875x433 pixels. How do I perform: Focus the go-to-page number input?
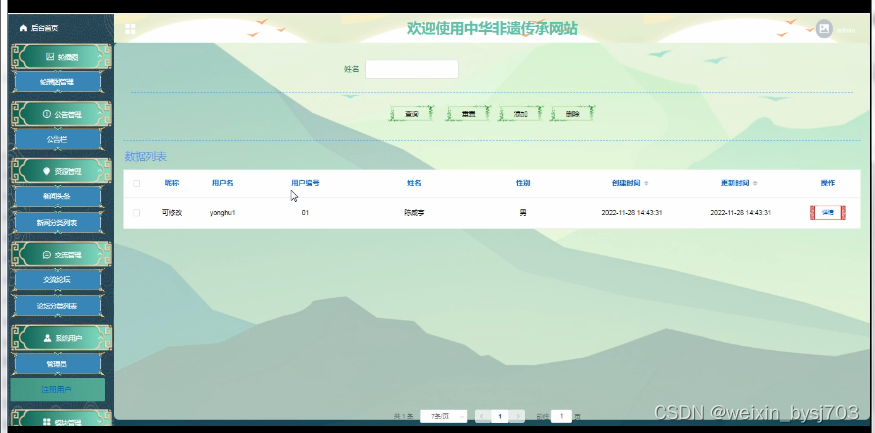pyautogui.click(x=561, y=416)
